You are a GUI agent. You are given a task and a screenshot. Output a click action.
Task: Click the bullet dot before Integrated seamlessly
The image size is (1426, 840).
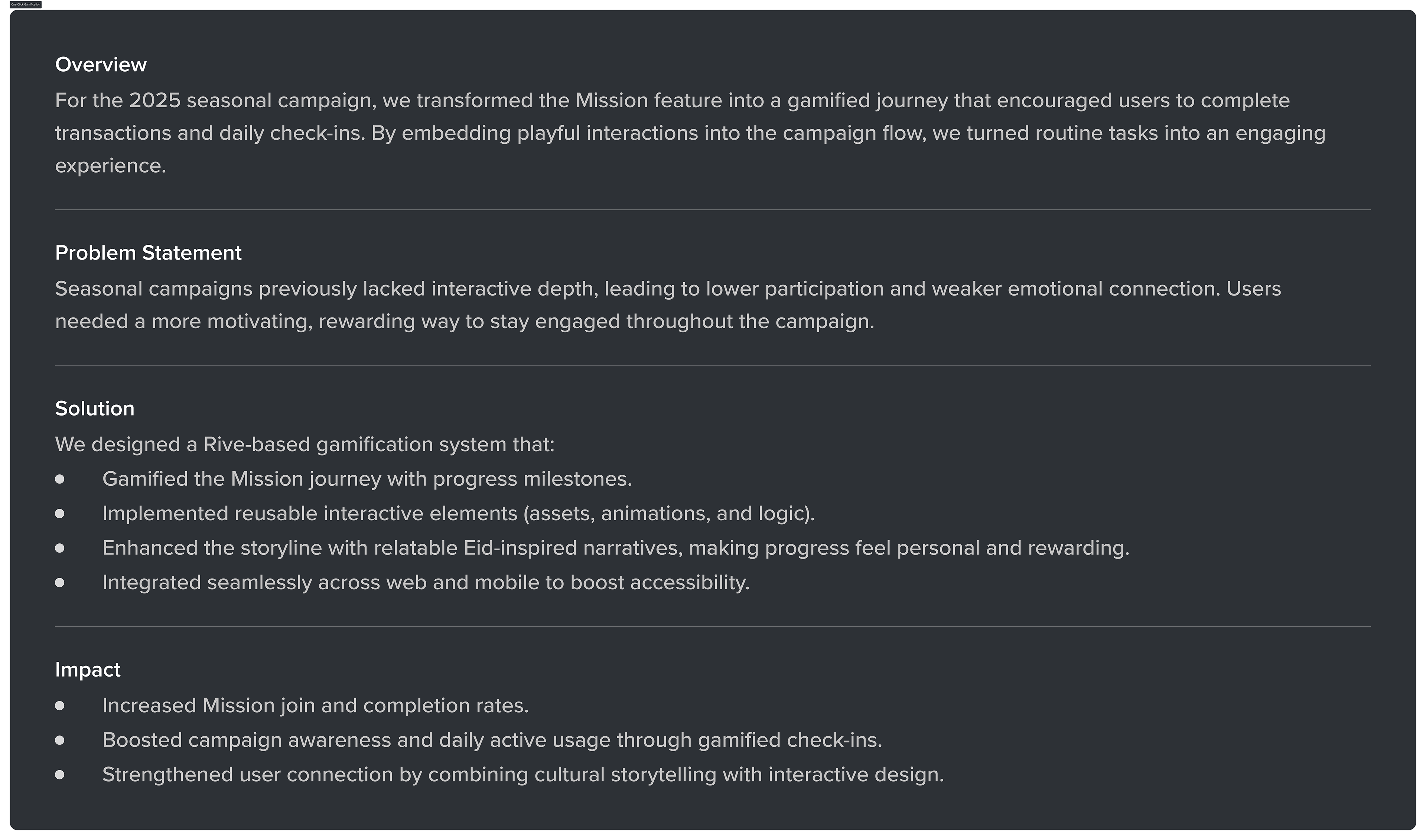[60, 583]
